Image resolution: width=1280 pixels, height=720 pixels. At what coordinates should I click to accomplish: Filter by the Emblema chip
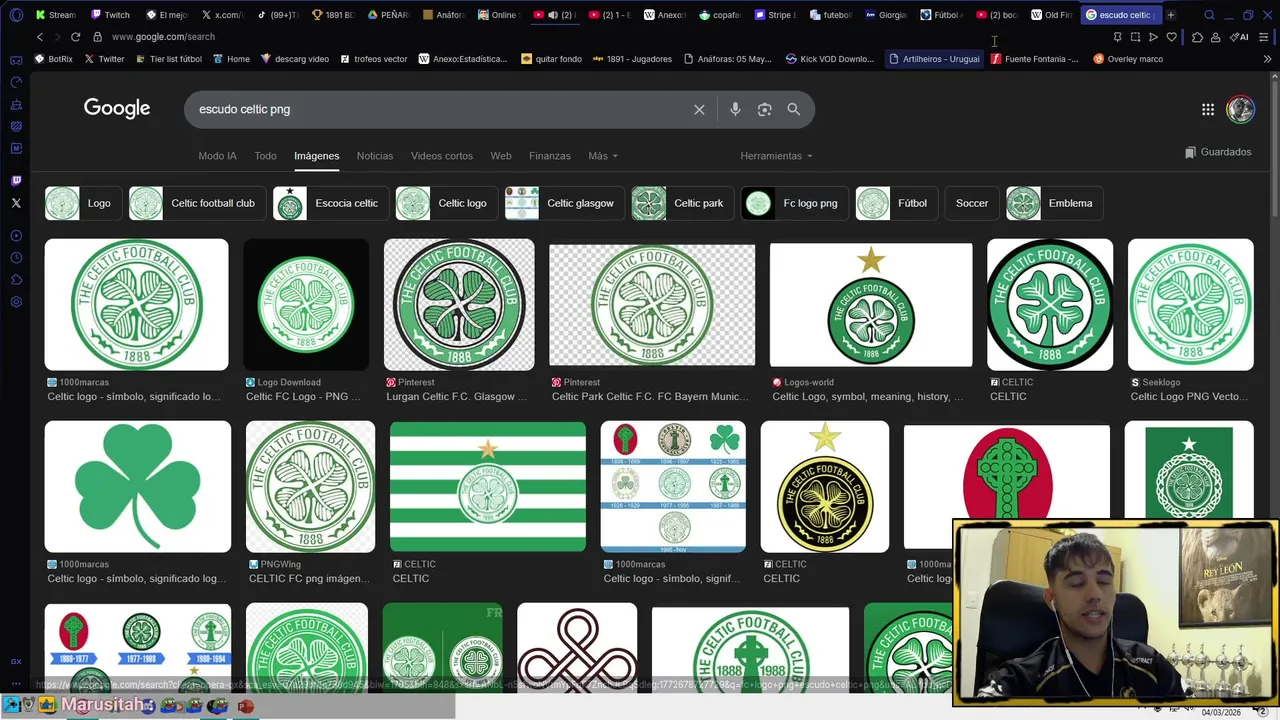point(1055,203)
